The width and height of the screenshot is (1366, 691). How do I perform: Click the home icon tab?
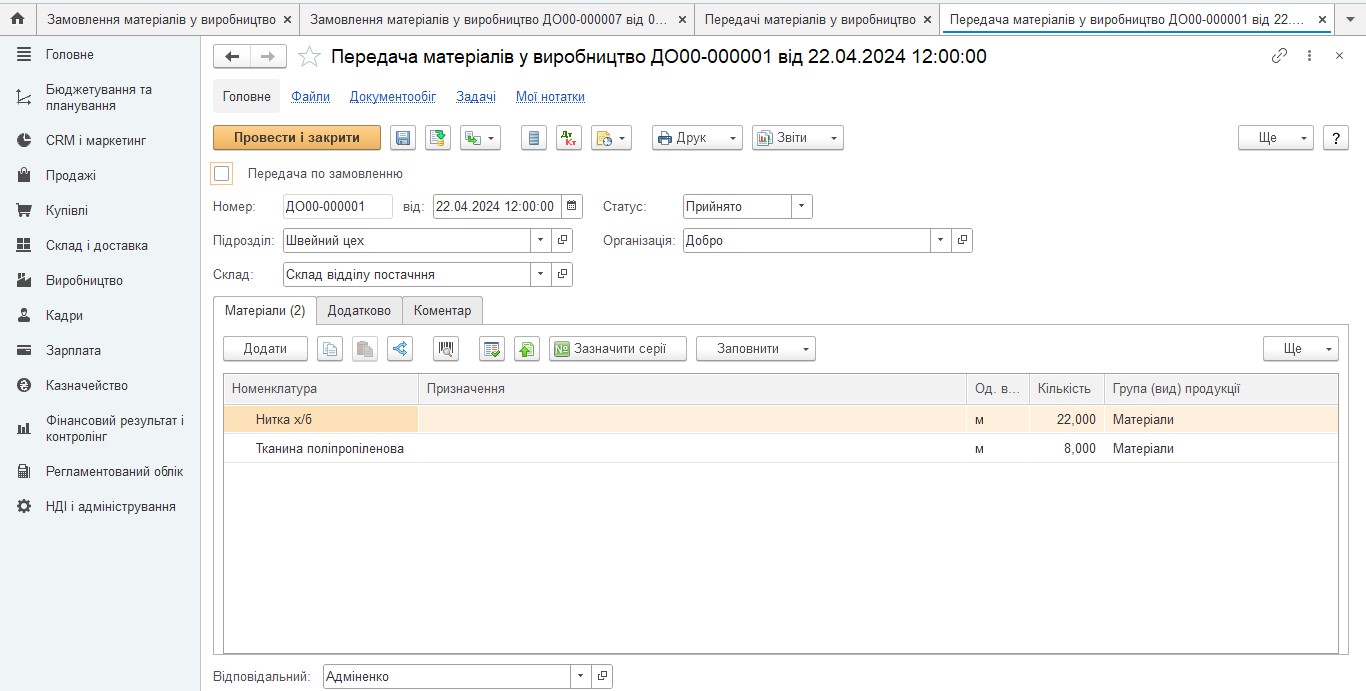click(17, 19)
